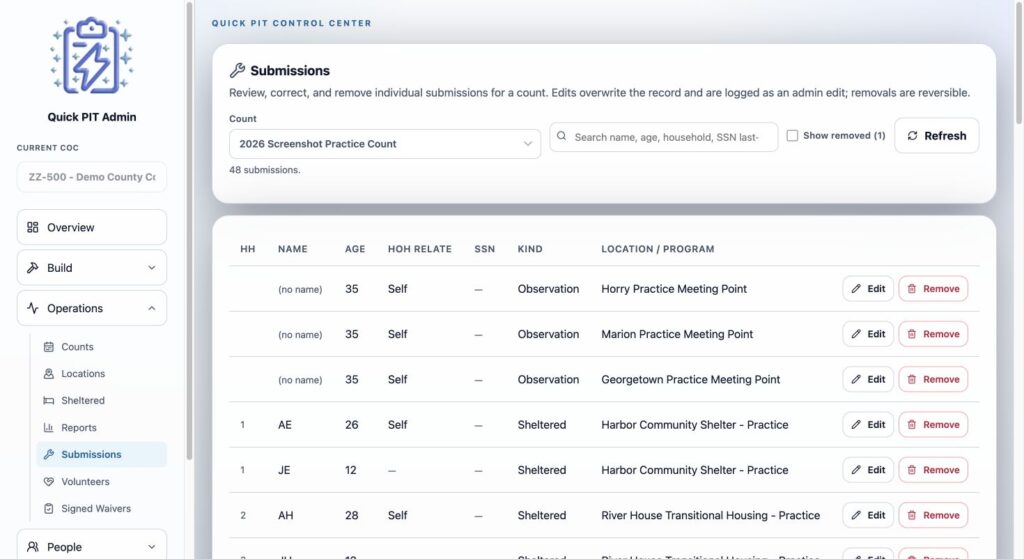
Task: Click pencil icon in the AH row
Action: click(x=856, y=515)
